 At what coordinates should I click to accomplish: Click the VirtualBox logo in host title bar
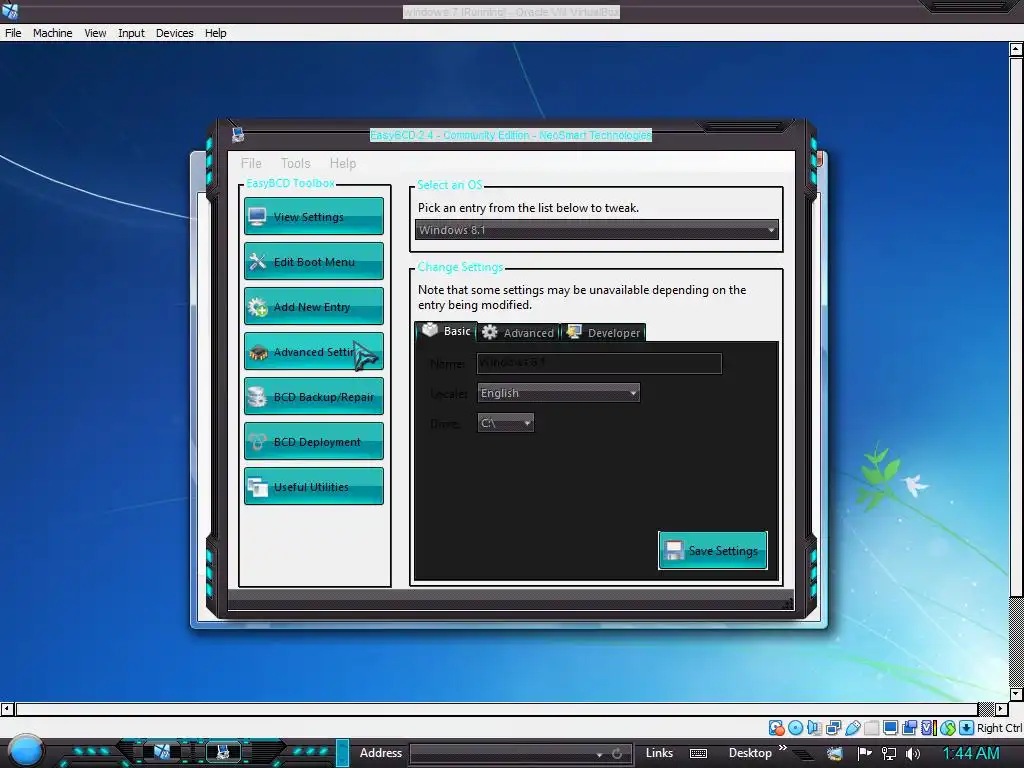coord(10,10)
